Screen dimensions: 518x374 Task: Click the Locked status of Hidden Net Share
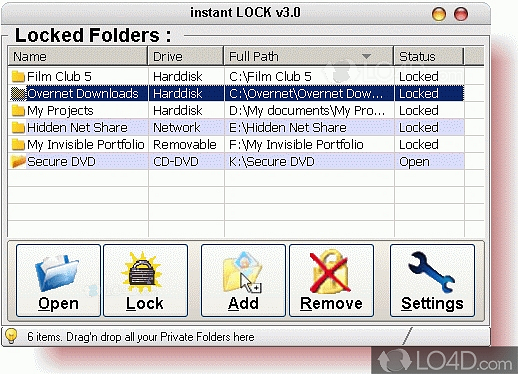419,127
